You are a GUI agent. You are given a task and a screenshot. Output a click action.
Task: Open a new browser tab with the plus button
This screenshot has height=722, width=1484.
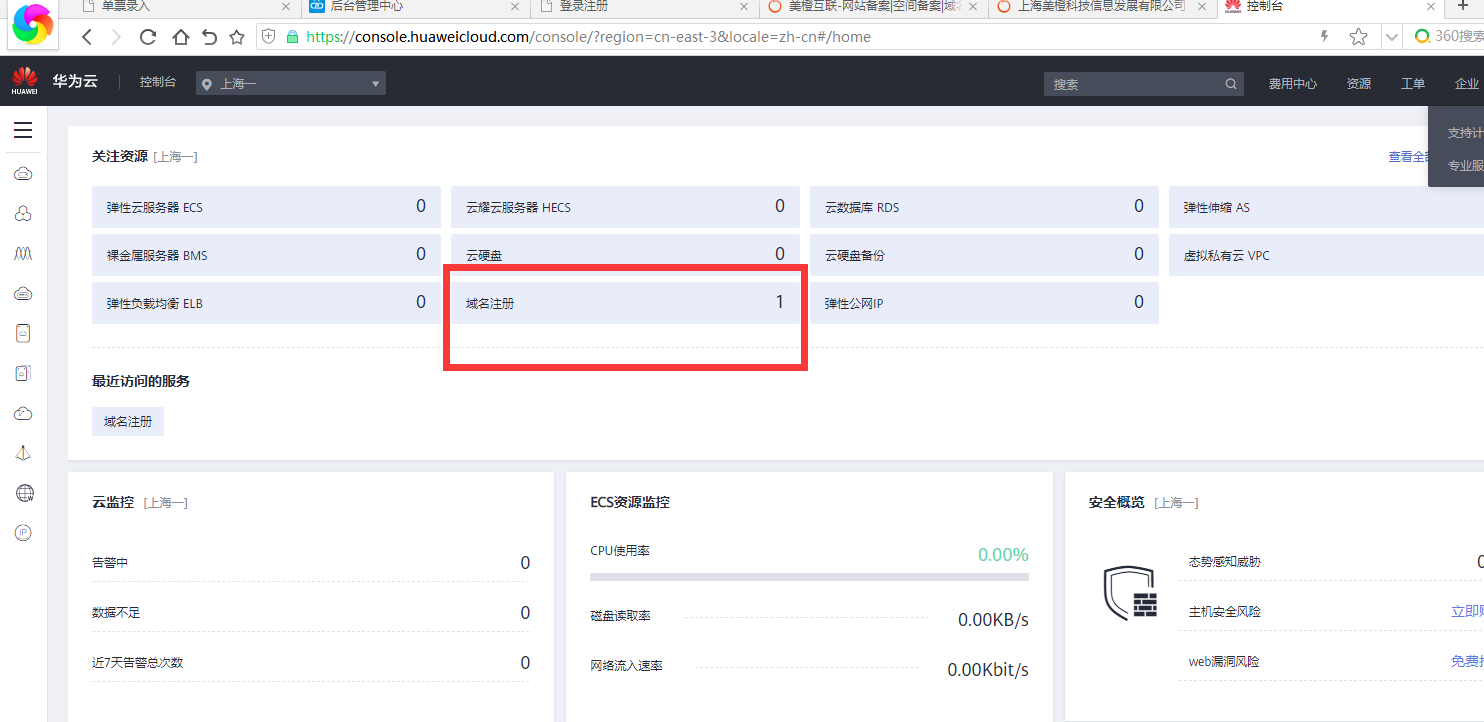[x=1464, y=6]
